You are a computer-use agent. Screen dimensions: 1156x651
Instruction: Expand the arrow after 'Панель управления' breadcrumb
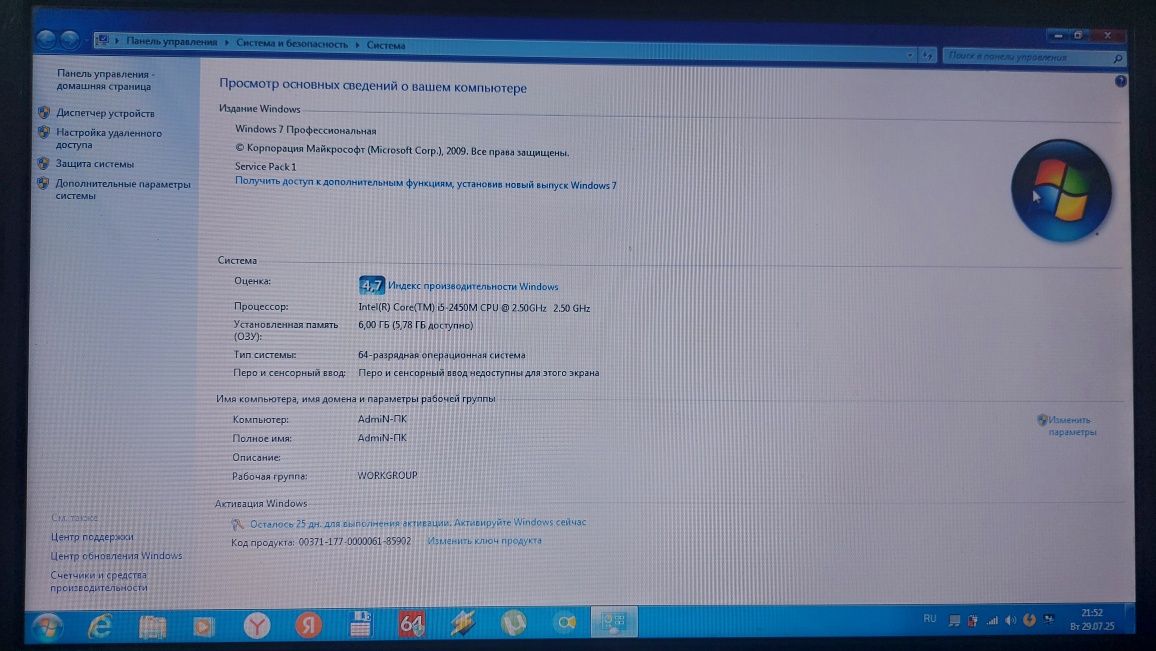(x=227, y=43)
